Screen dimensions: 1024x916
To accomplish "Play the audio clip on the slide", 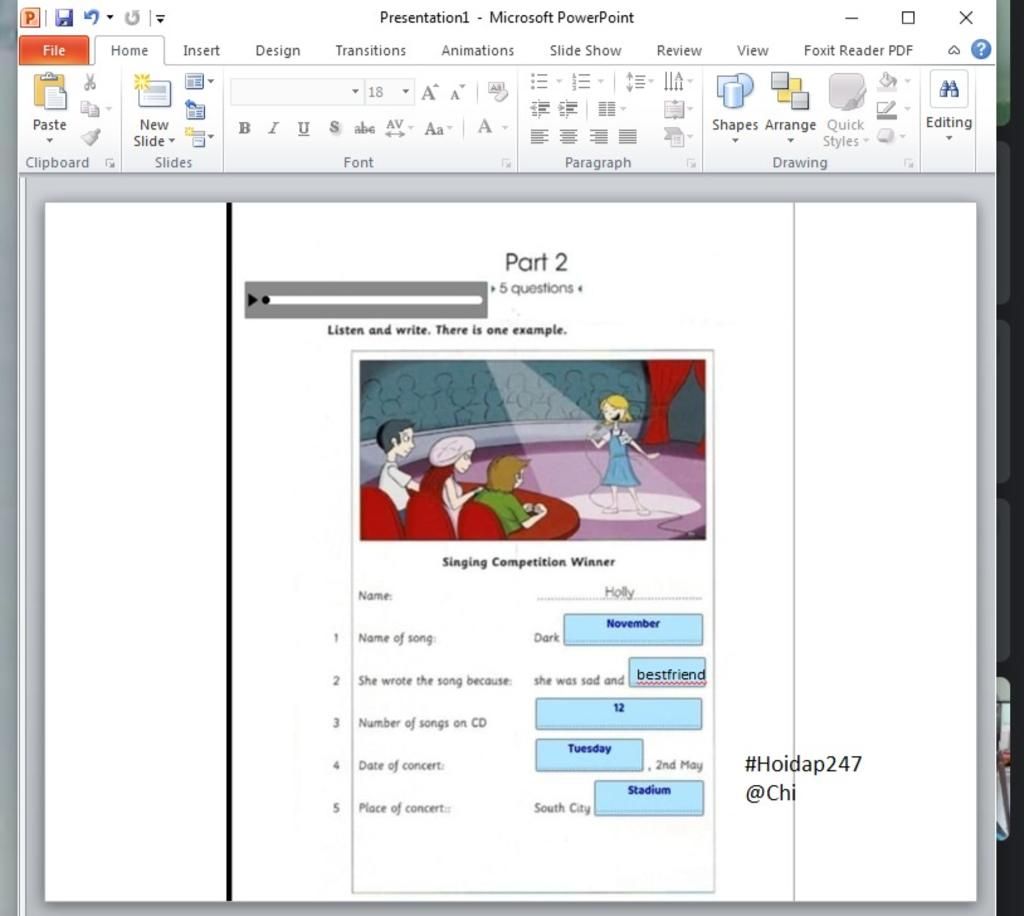I will click(x=252, y=300).
